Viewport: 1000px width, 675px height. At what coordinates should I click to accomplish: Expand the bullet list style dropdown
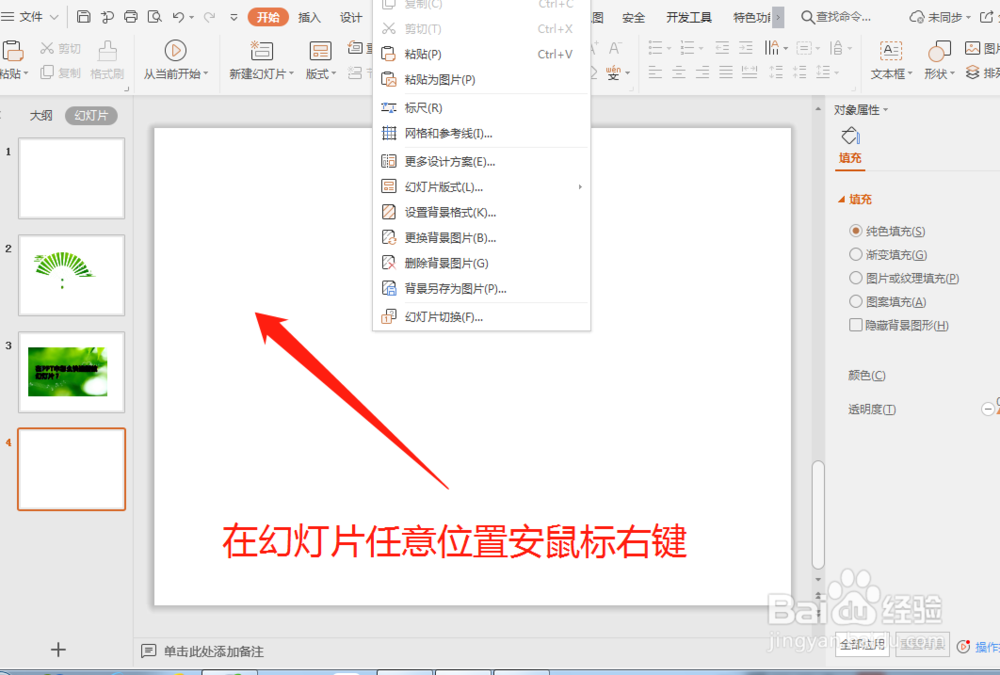pyautogui.click(x=668, y=46)
